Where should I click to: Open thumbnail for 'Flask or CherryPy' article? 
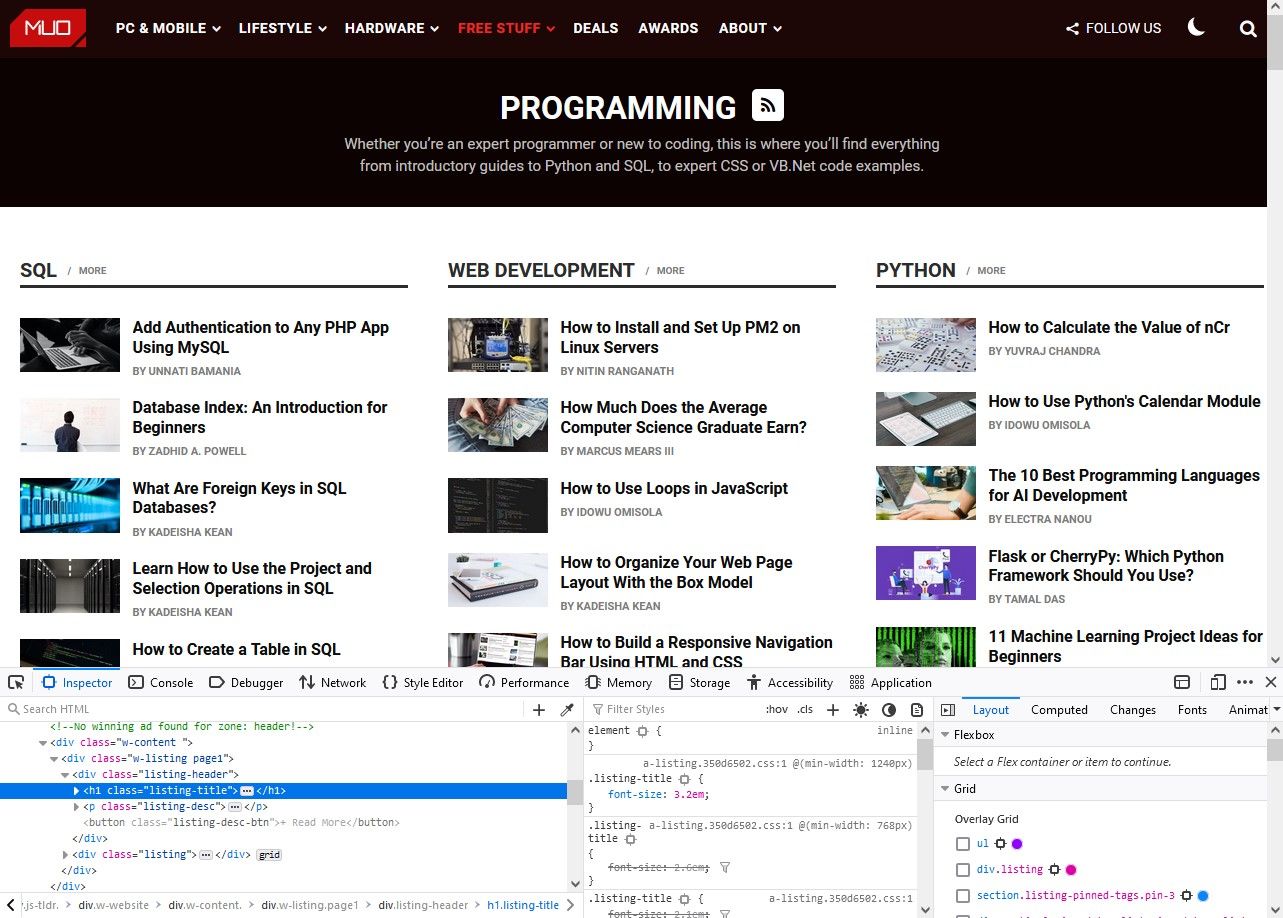(926, 573)
